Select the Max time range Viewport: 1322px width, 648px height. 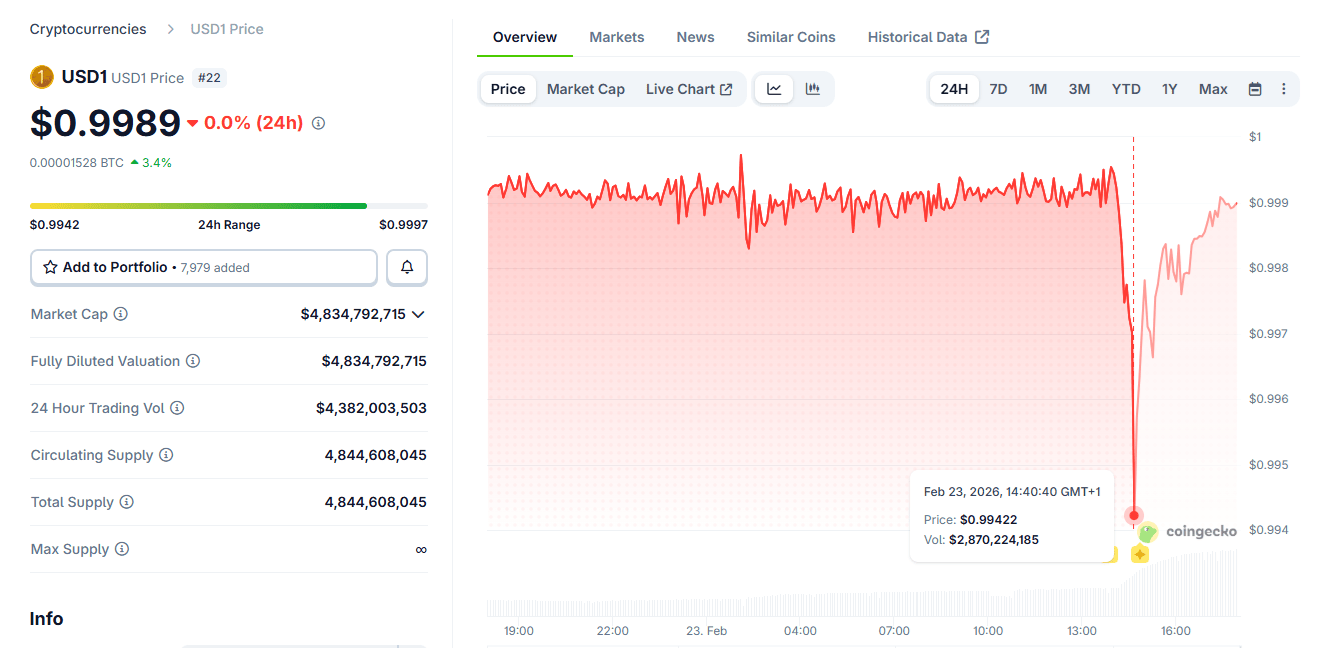pyautogui.click(x=1213, y=89)
